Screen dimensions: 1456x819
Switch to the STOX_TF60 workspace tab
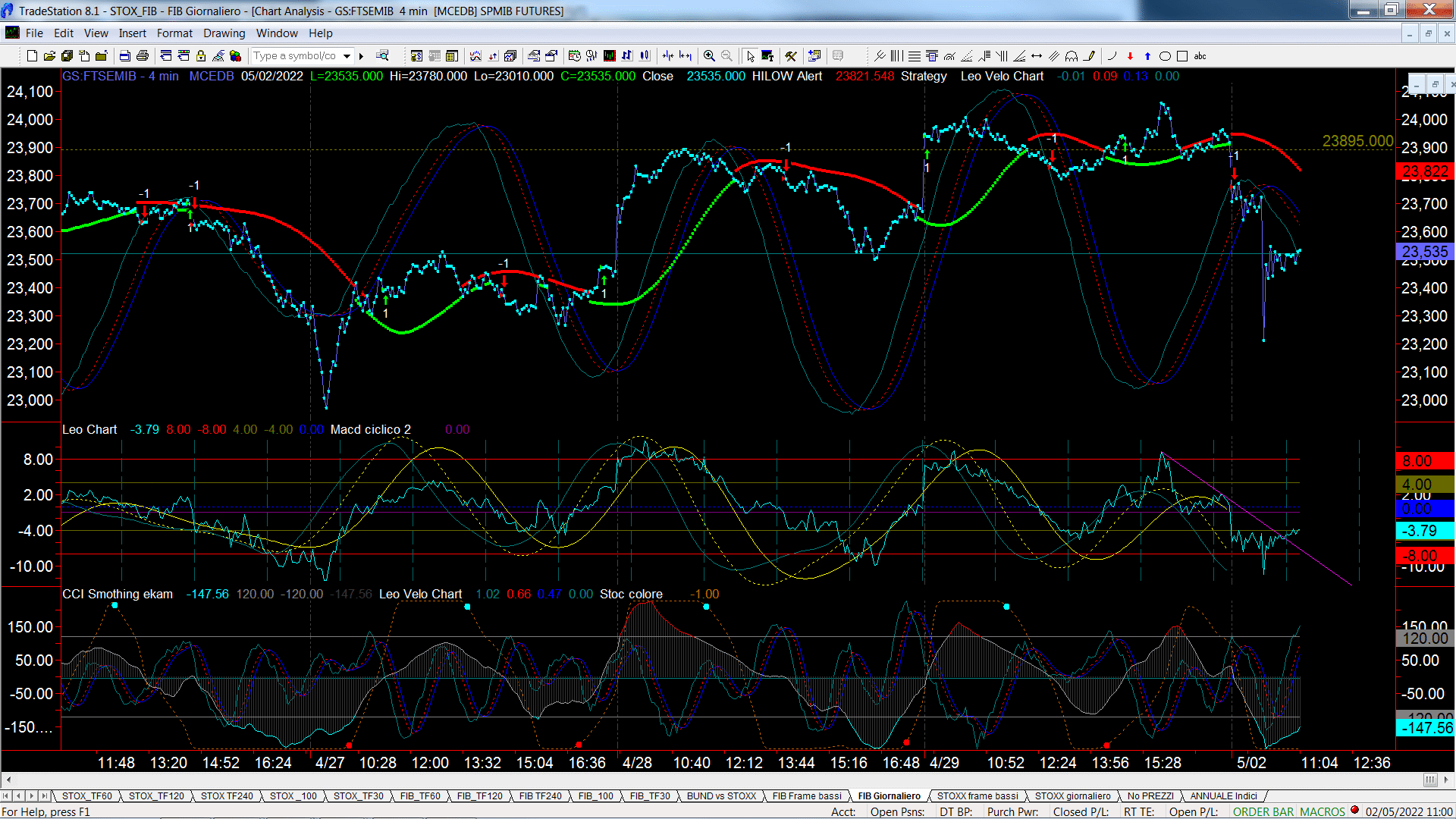click(86, 795)
